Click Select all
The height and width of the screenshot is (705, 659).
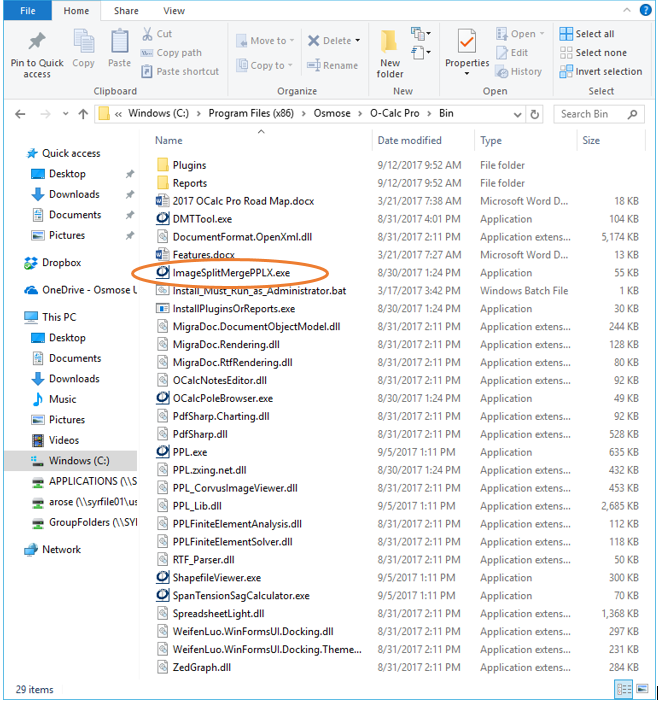587,34
